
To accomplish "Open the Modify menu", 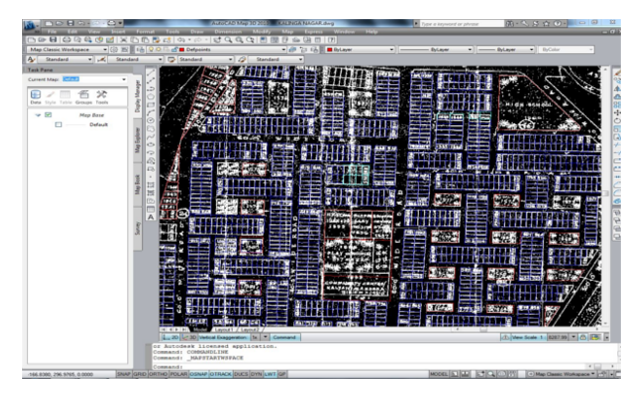I will [262, 31].
